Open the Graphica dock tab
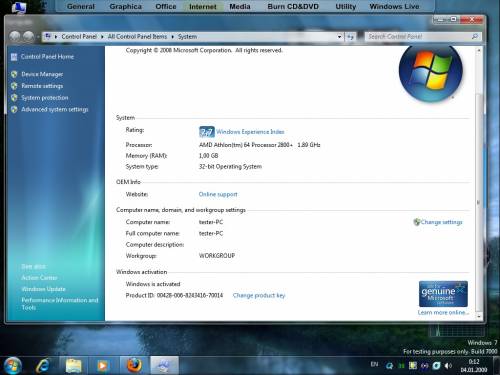500x375 pixels. tap(125, 6)
